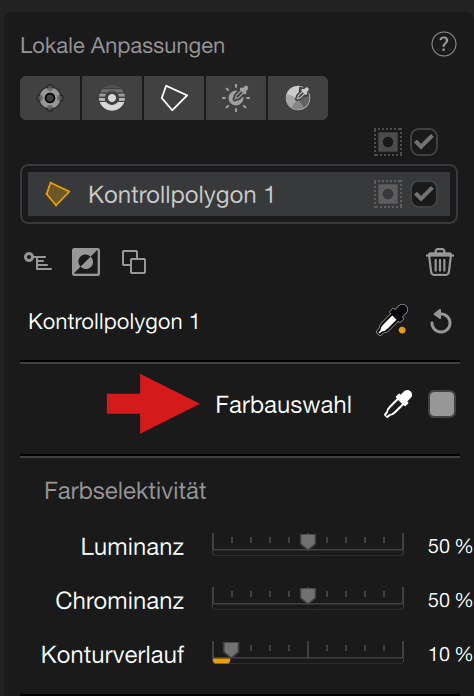Select the color mask eyedropper tool
Viewport: 474px width, 696px height.
click(298, 98)
